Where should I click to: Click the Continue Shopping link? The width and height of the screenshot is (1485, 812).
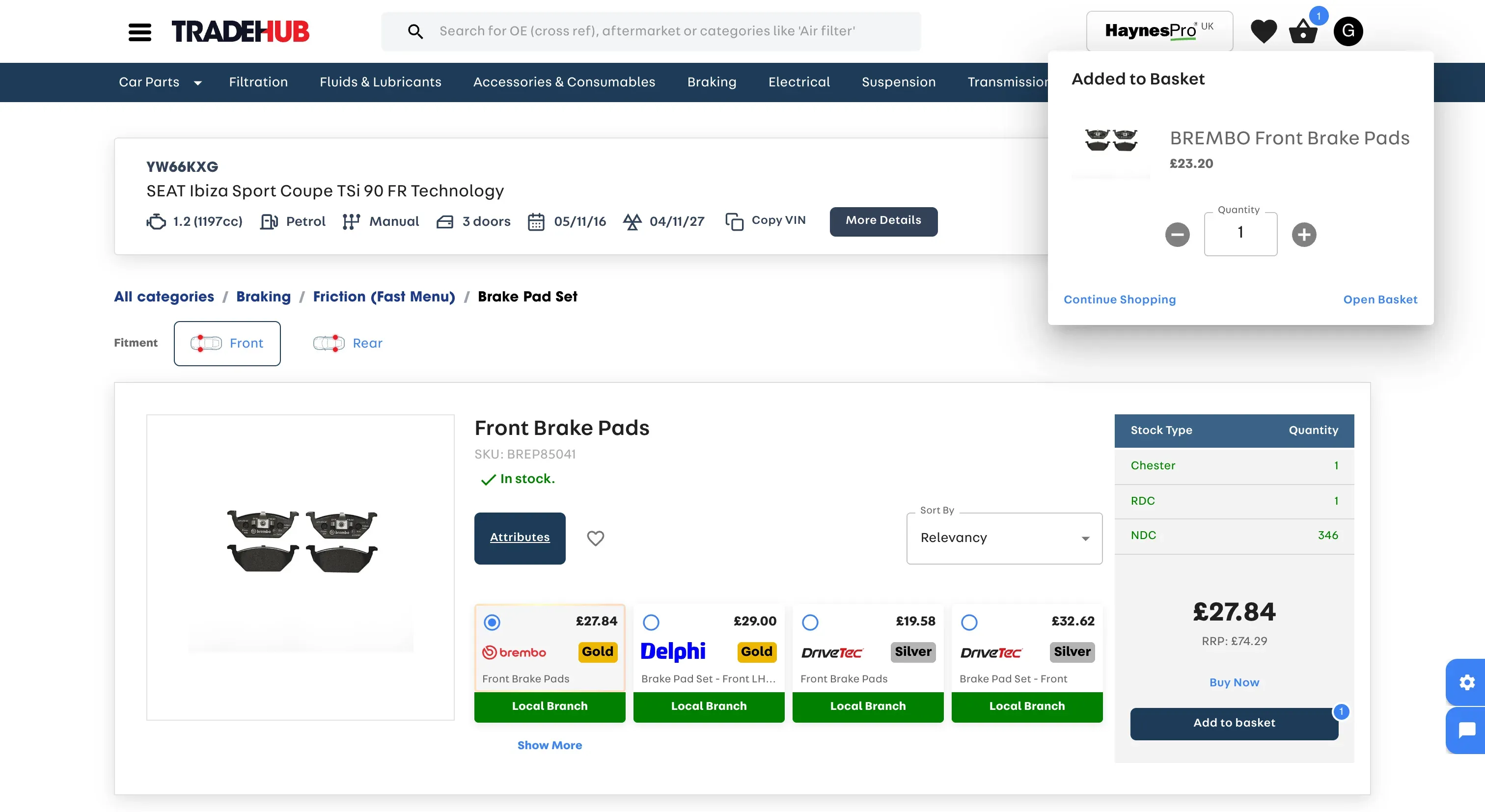coord(1119,299)
